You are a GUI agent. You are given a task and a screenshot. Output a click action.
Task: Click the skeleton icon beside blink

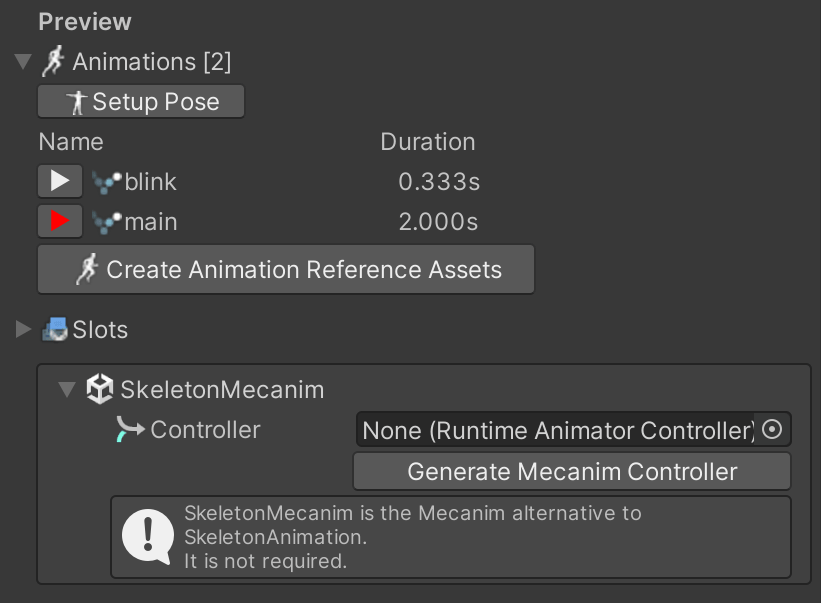click(x=107, y=182)
